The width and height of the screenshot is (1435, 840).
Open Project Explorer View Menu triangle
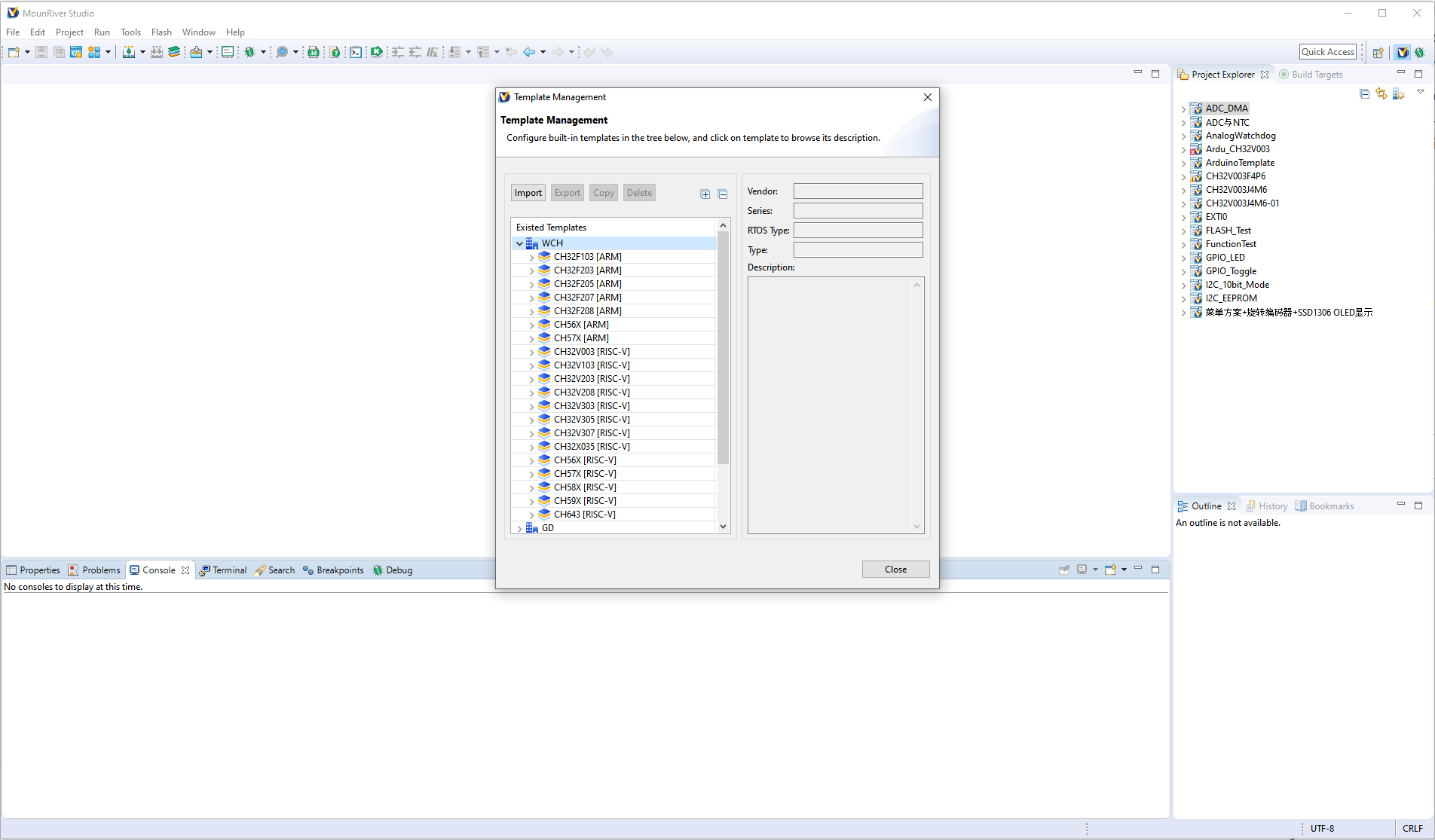point(1421,92)
